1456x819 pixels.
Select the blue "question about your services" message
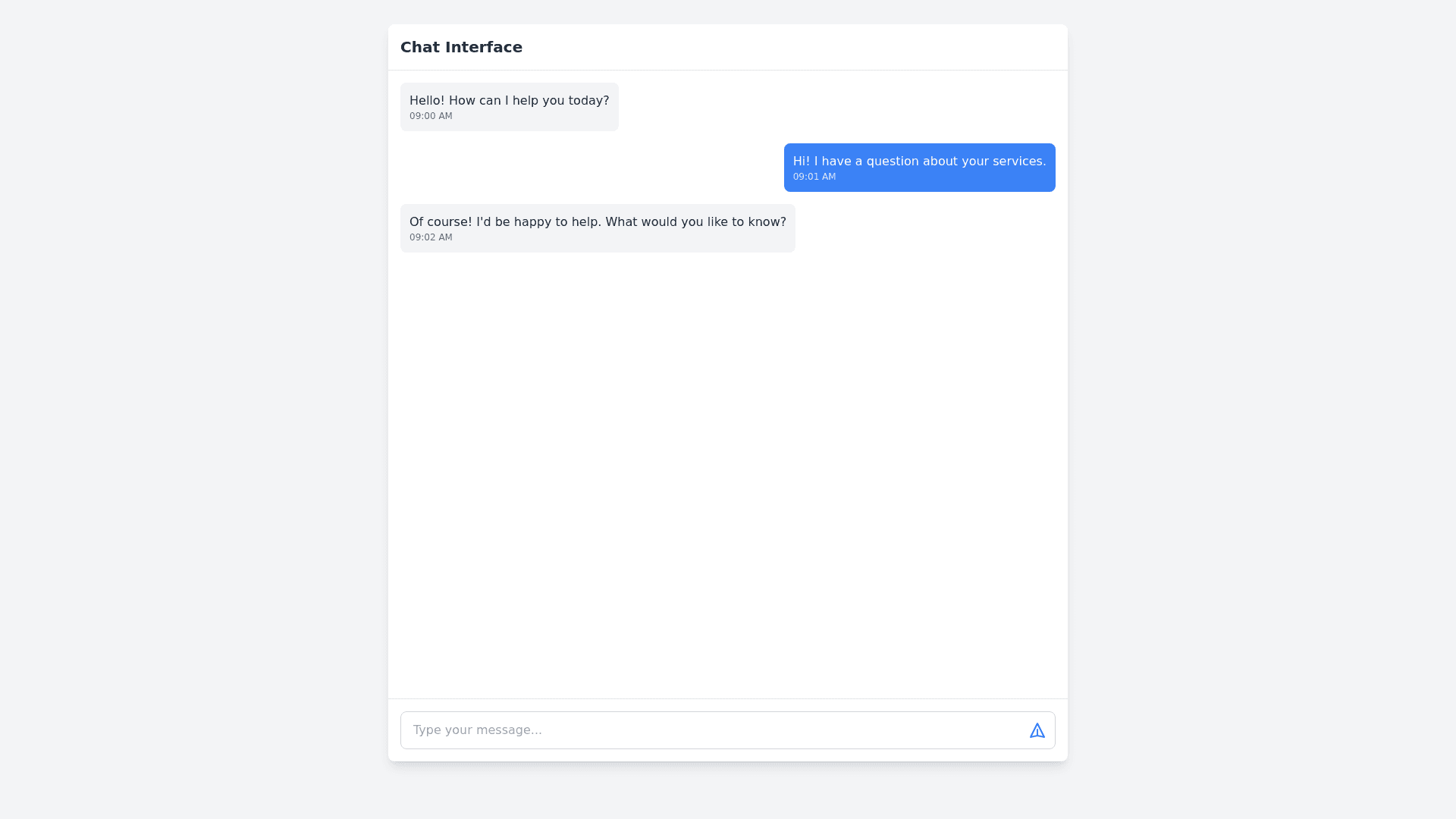click(919, 162)
